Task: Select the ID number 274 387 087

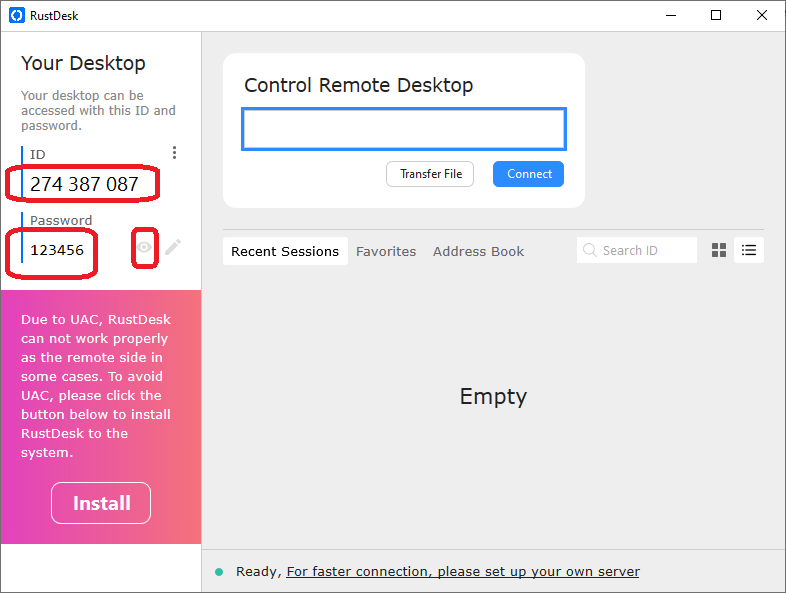Action: pyautogui.click(x=83, y=184)
